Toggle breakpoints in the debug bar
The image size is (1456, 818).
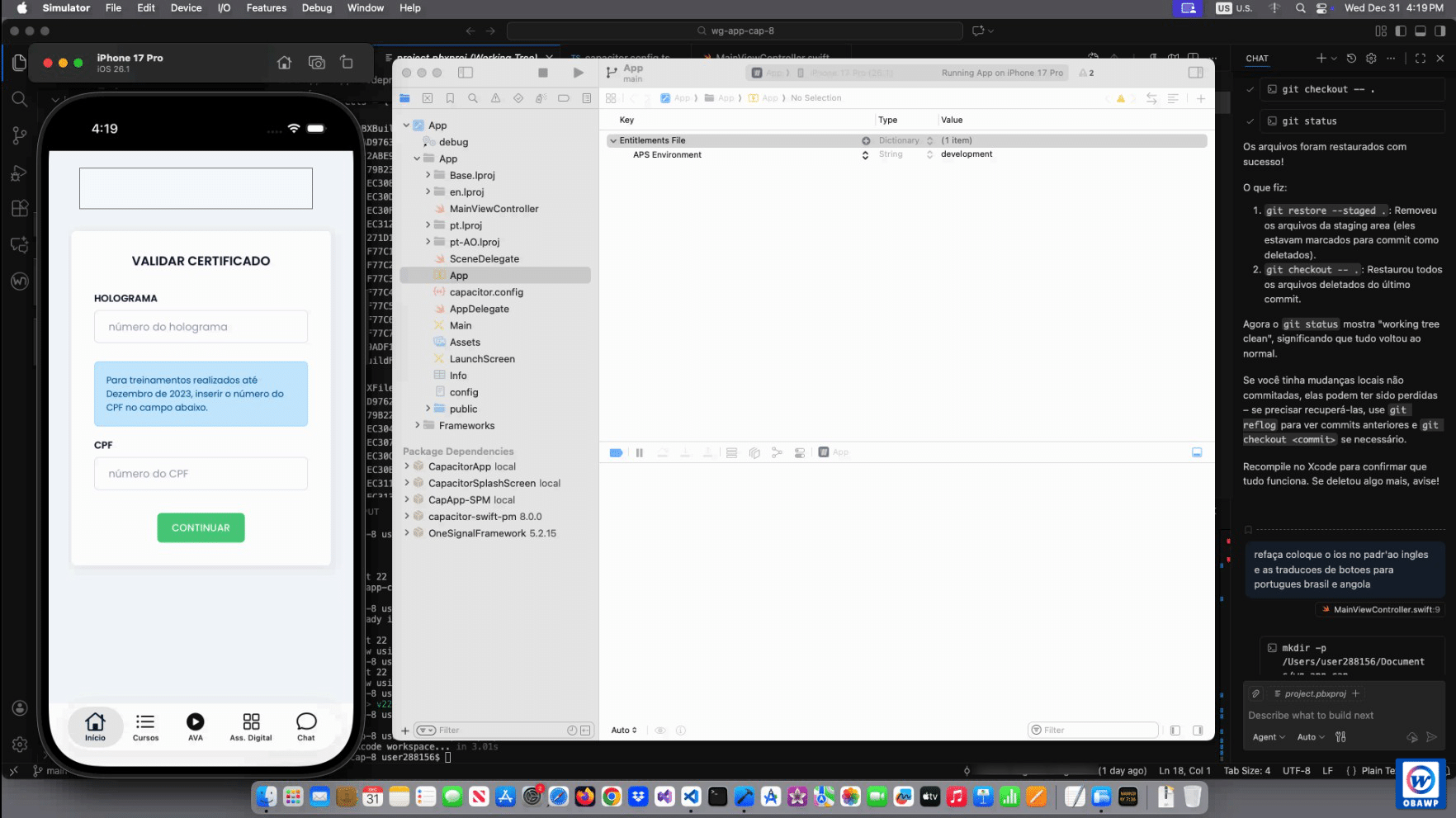tap(617, 452)
